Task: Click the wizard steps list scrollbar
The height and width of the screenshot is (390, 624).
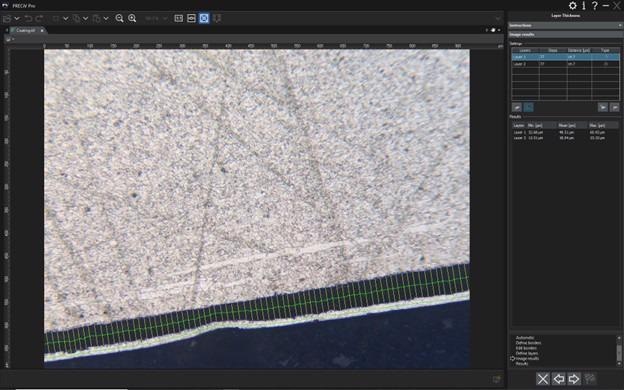Action: click(619, 351)
